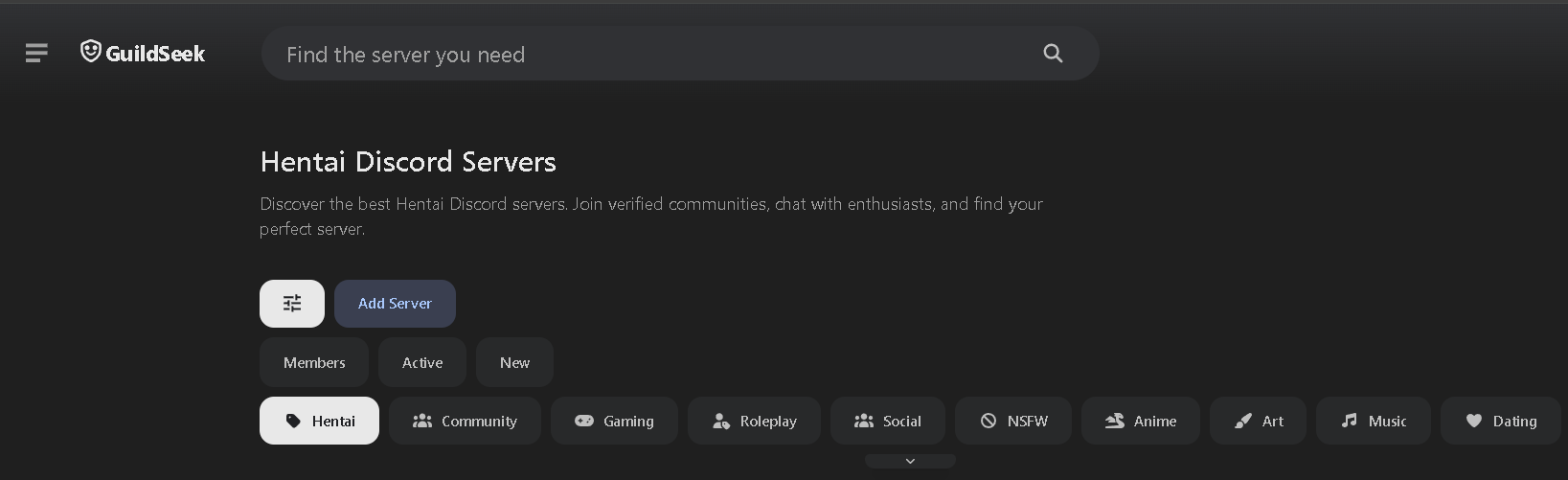Select the Social category tag
Viewport: 1568px width, 480px height.
point(887,421)
